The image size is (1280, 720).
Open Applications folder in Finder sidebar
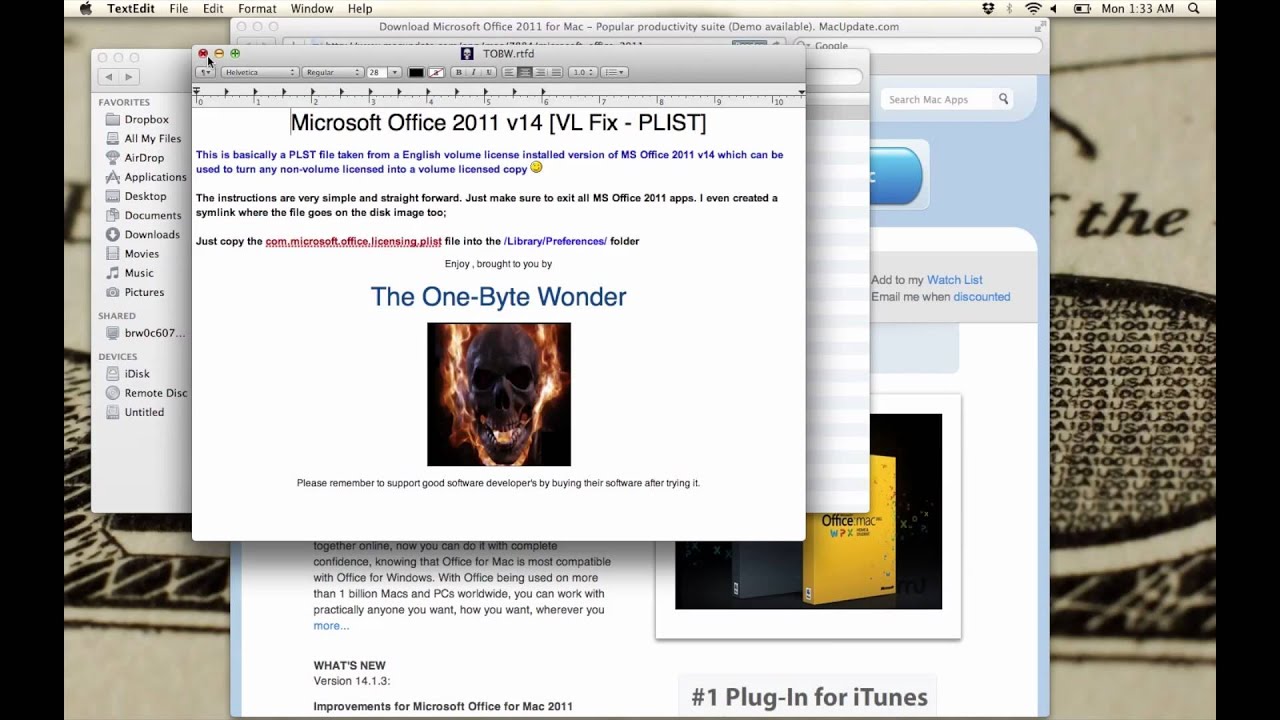pos(155,177)
